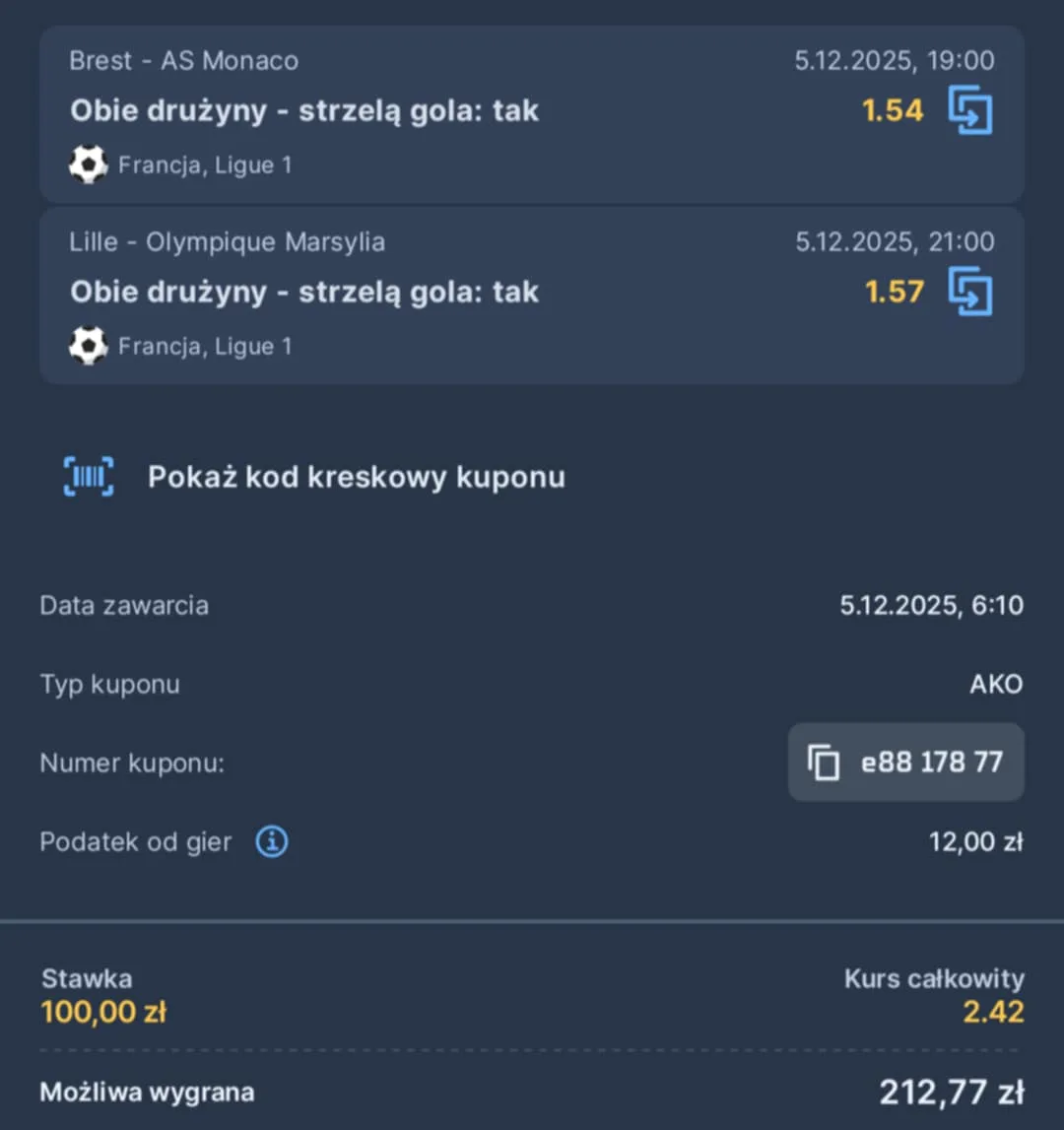This screenshot has height=1130, width=1064.
Task: Click the Obie drużyny strzelą gola bet on Brest
Action: (304, 110)
